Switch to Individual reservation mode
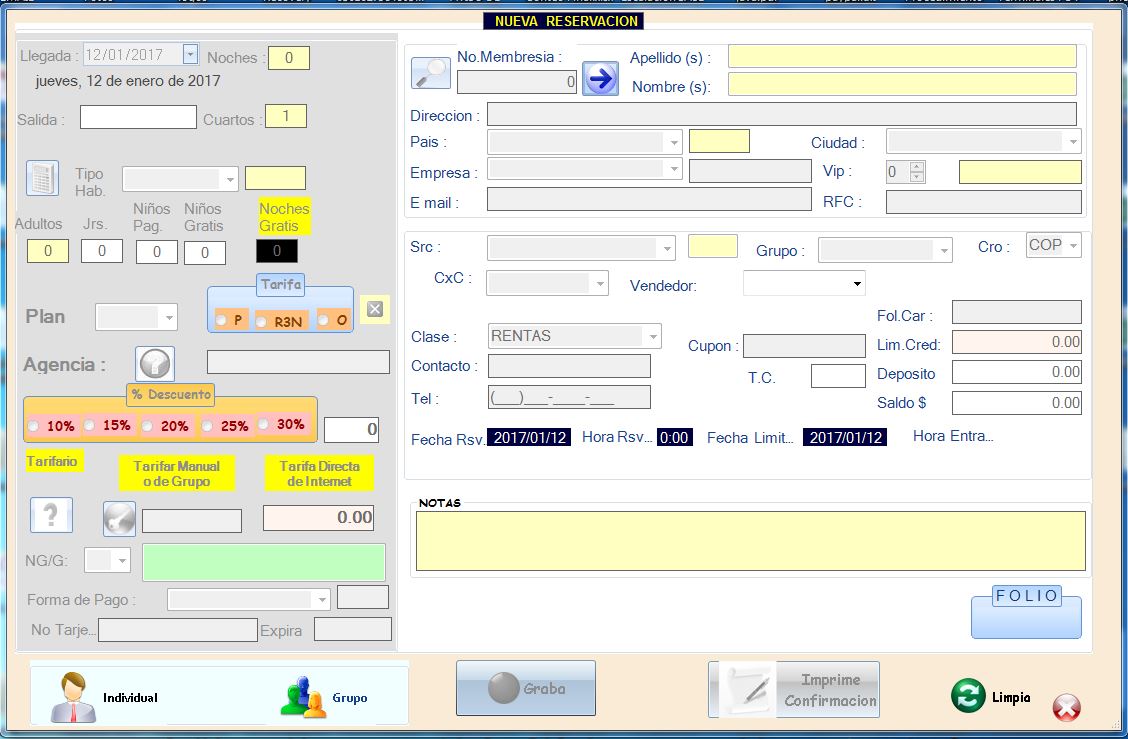 [105, 697]
